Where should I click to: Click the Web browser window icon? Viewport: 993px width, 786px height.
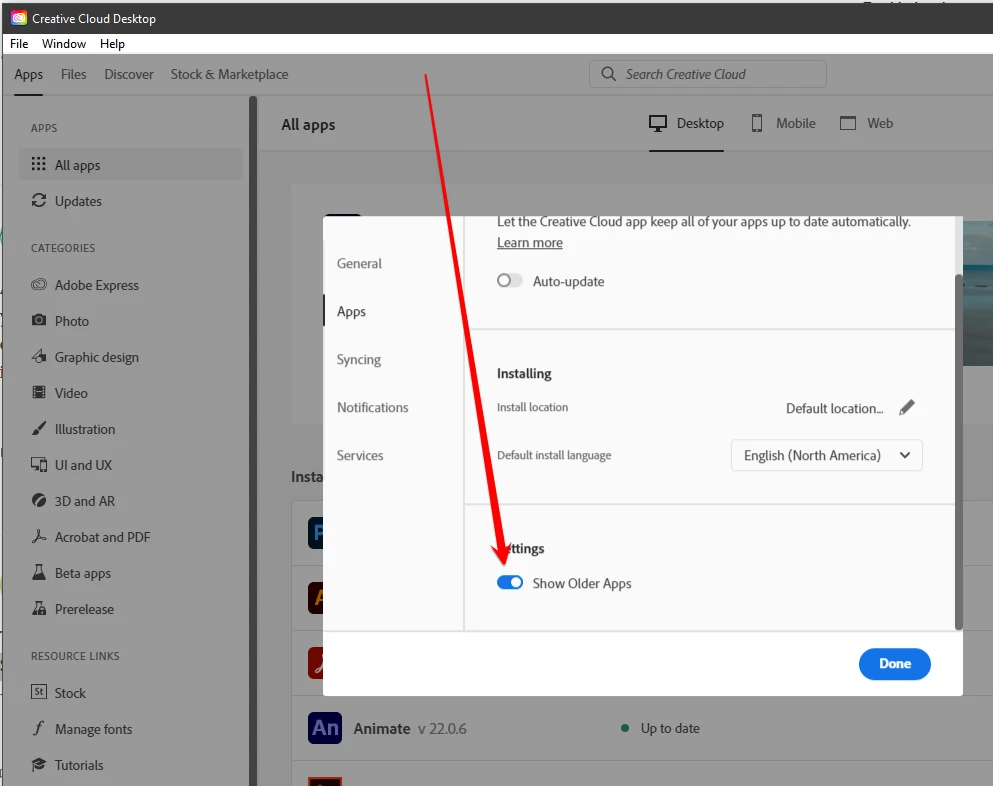coord(847,123)
